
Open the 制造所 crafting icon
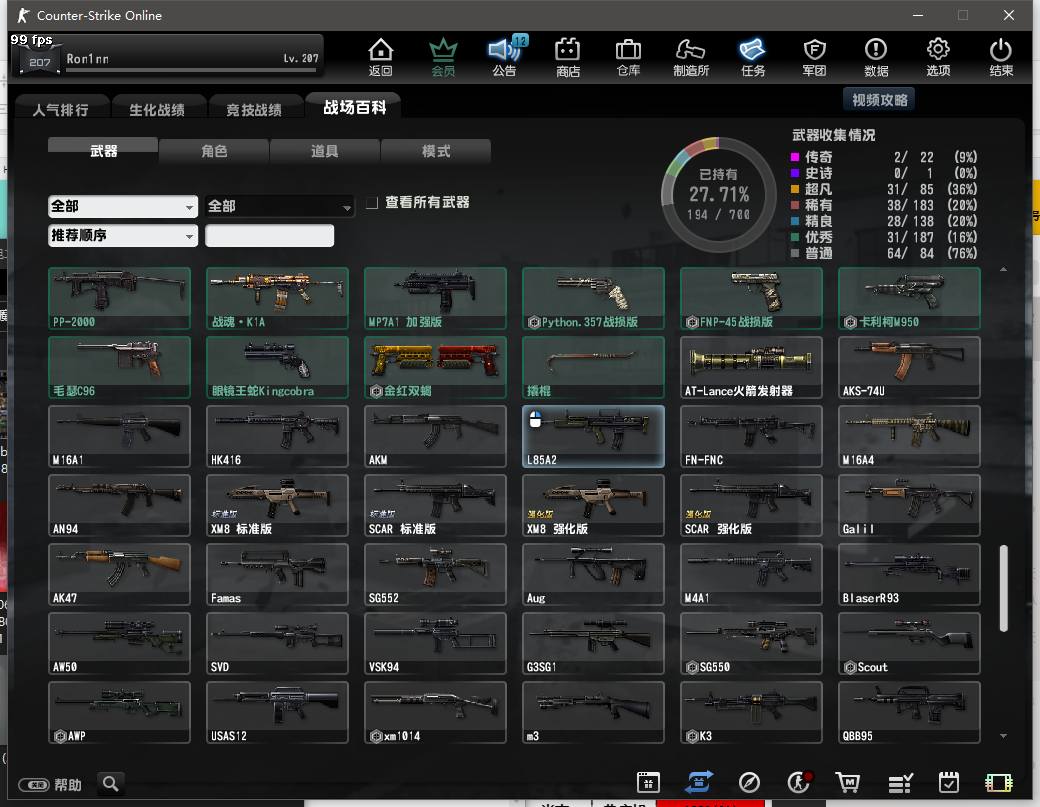click(x=691, y=56)
